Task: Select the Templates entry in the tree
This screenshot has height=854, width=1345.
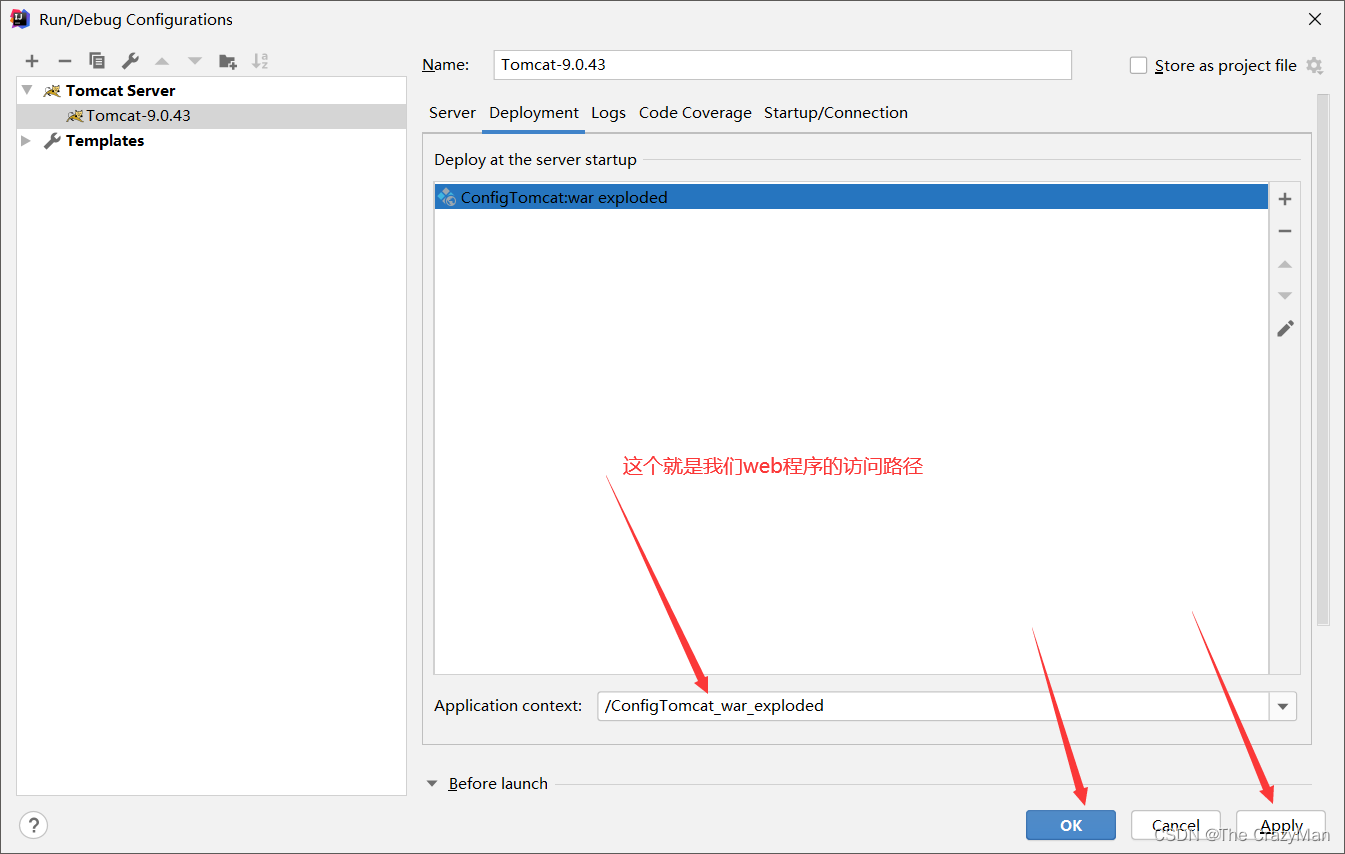Action: click(105, 141)
